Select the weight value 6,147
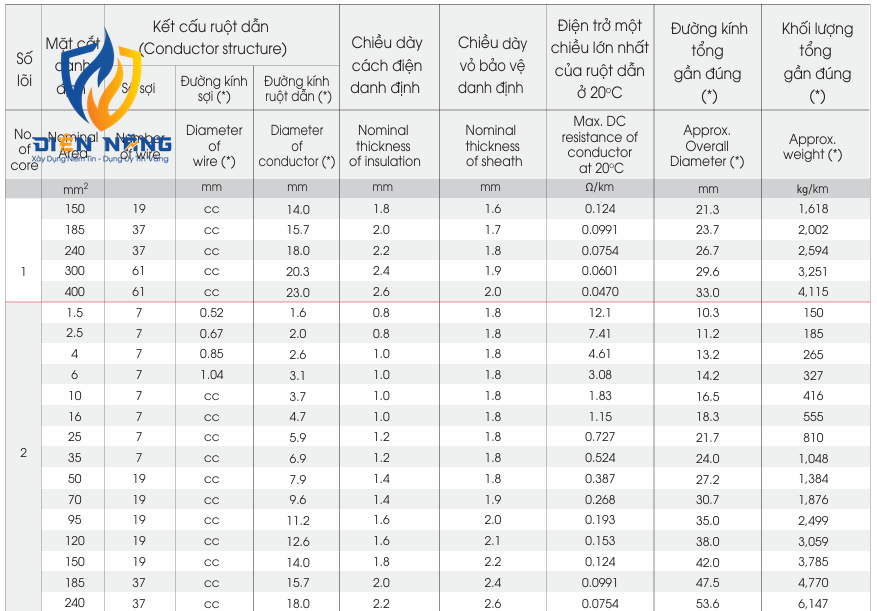This screenshot has height=611, width=877. 813,604
